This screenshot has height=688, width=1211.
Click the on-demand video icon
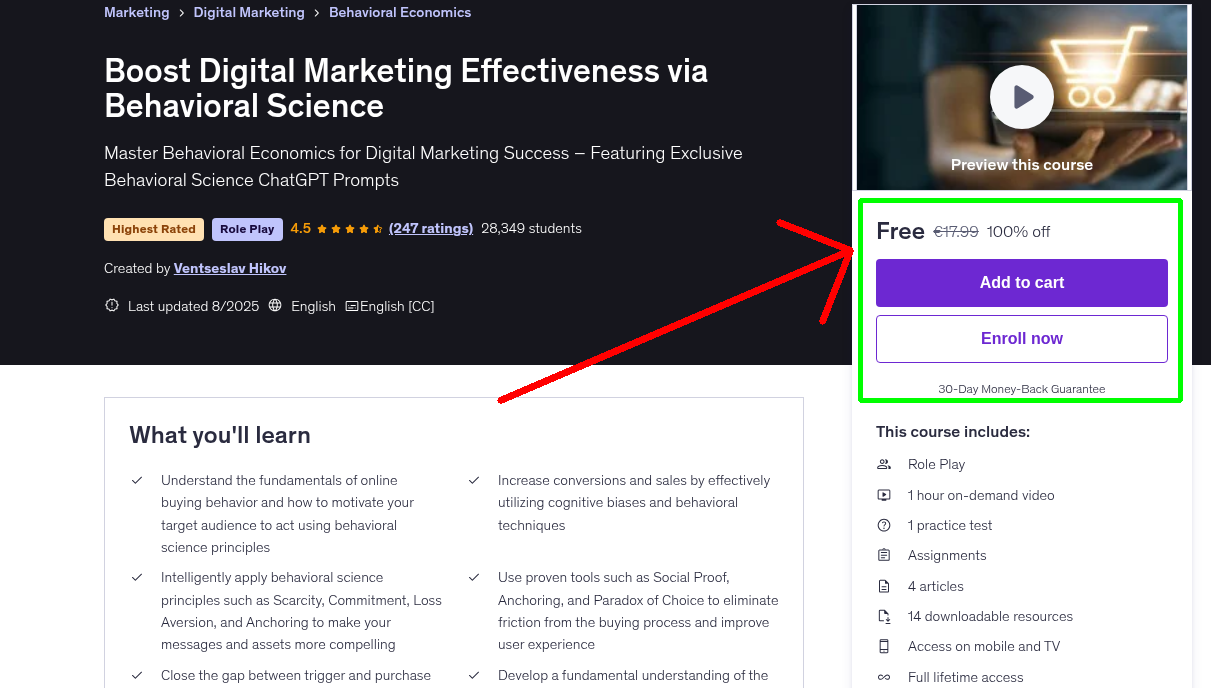coord(884,495)
